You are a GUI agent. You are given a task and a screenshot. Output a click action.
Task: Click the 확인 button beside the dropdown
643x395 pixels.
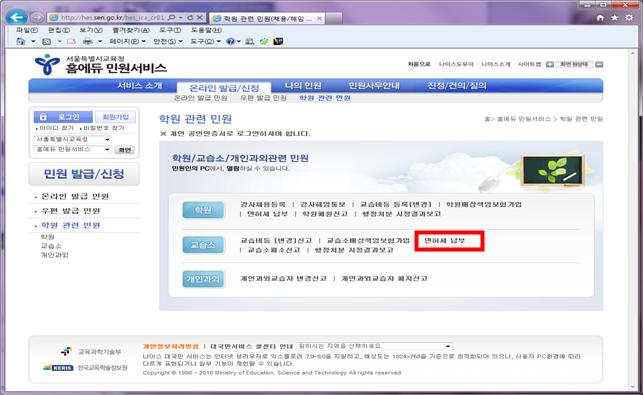[x=124, y=150]
